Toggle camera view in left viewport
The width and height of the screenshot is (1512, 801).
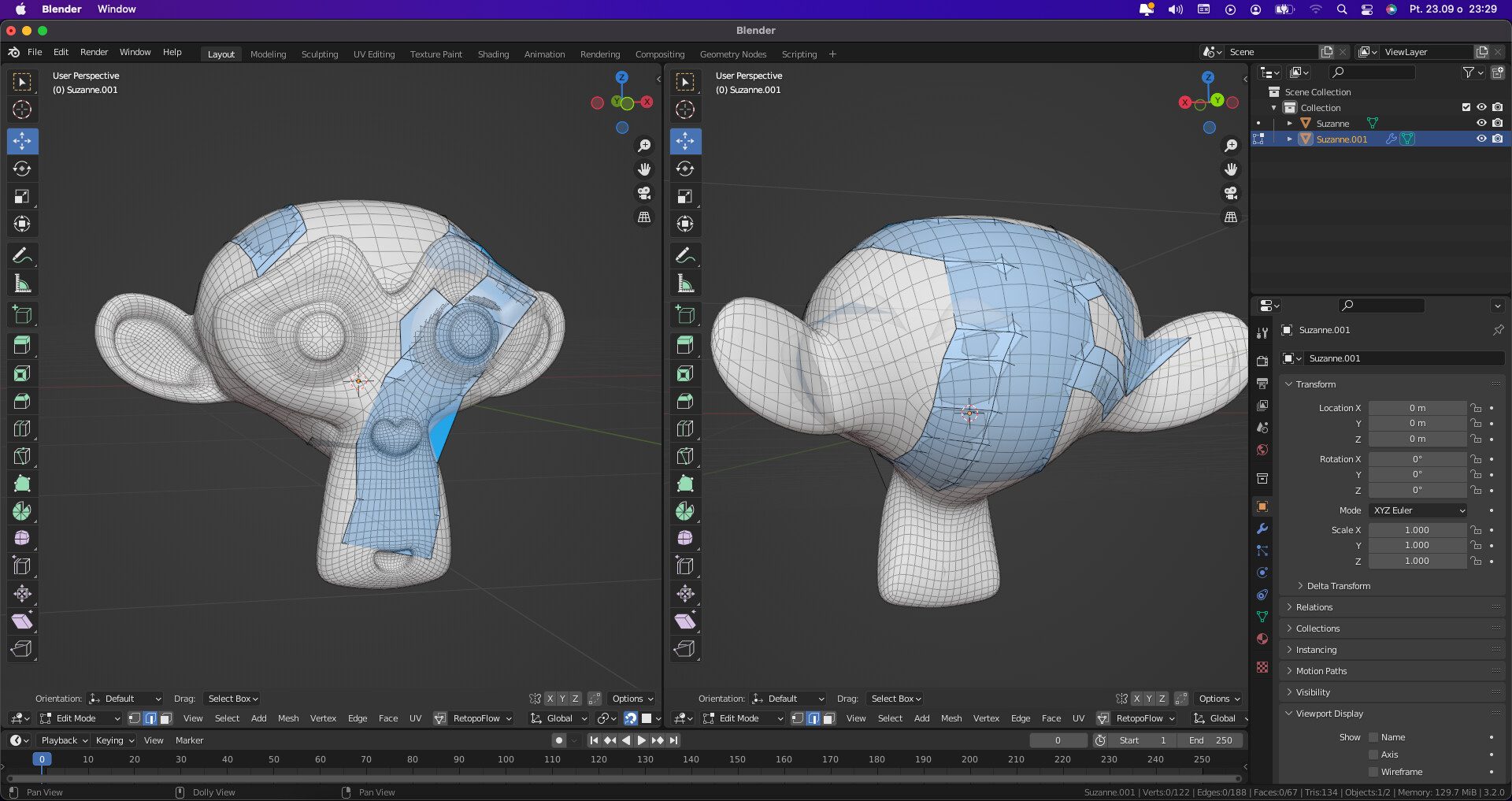coord(644,193)
